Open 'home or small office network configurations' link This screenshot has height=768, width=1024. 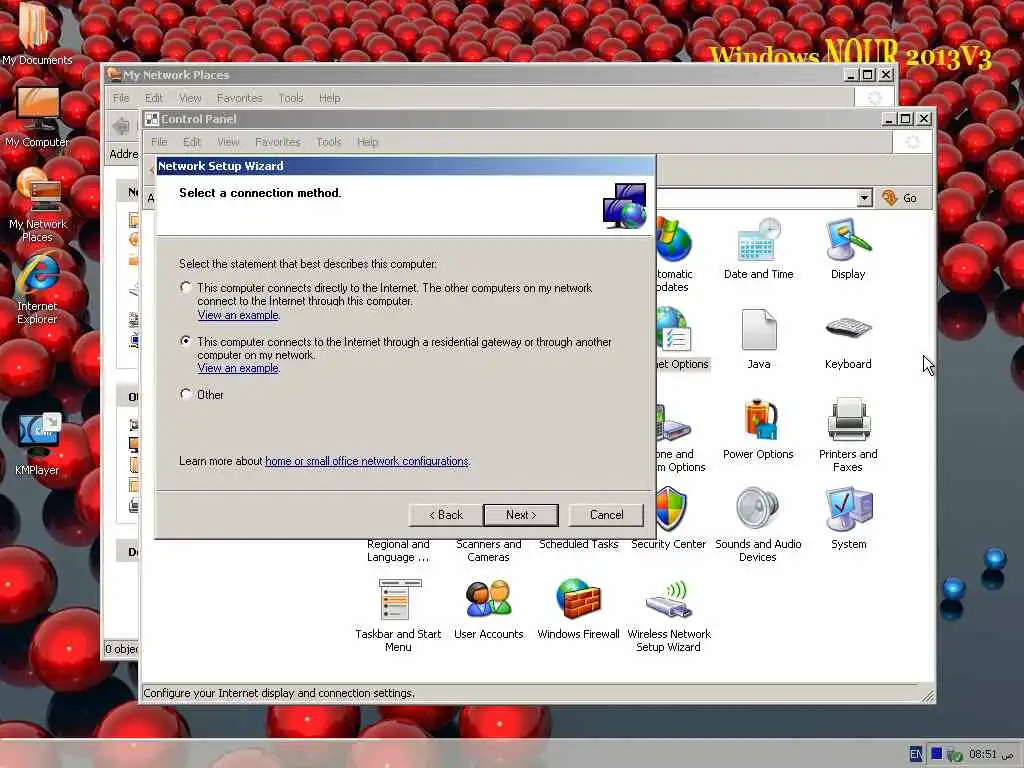(366, 461)
